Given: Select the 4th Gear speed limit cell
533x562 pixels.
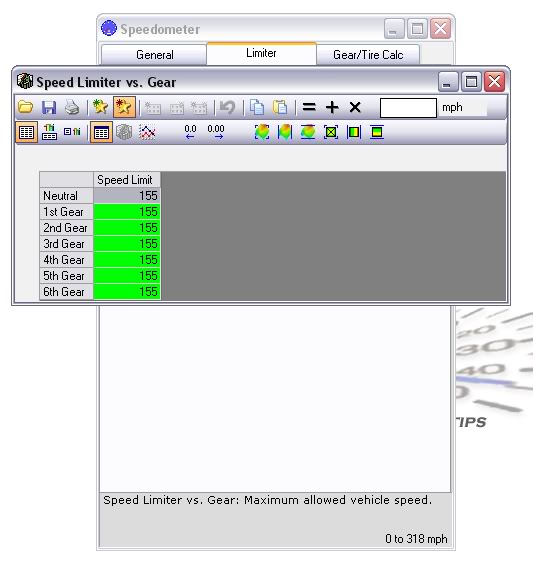Looking at the screenshot, I should tap(127, 259).
